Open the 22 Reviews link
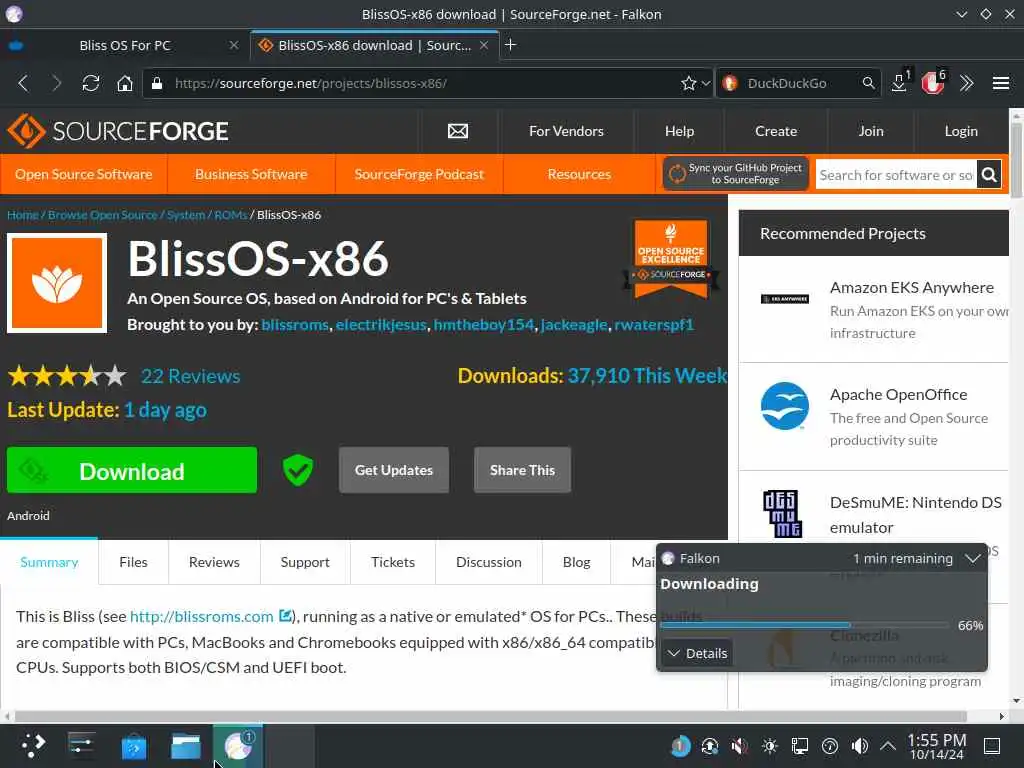Screen dimensions: 1024x768 pos(191,376)
